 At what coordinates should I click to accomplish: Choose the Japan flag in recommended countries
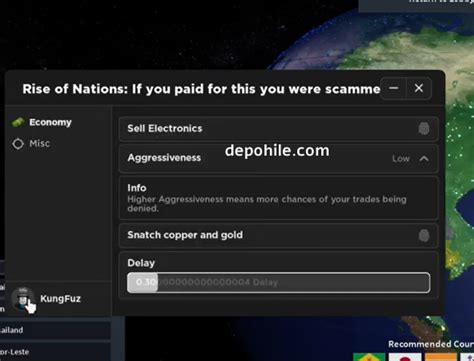(405, 357)
